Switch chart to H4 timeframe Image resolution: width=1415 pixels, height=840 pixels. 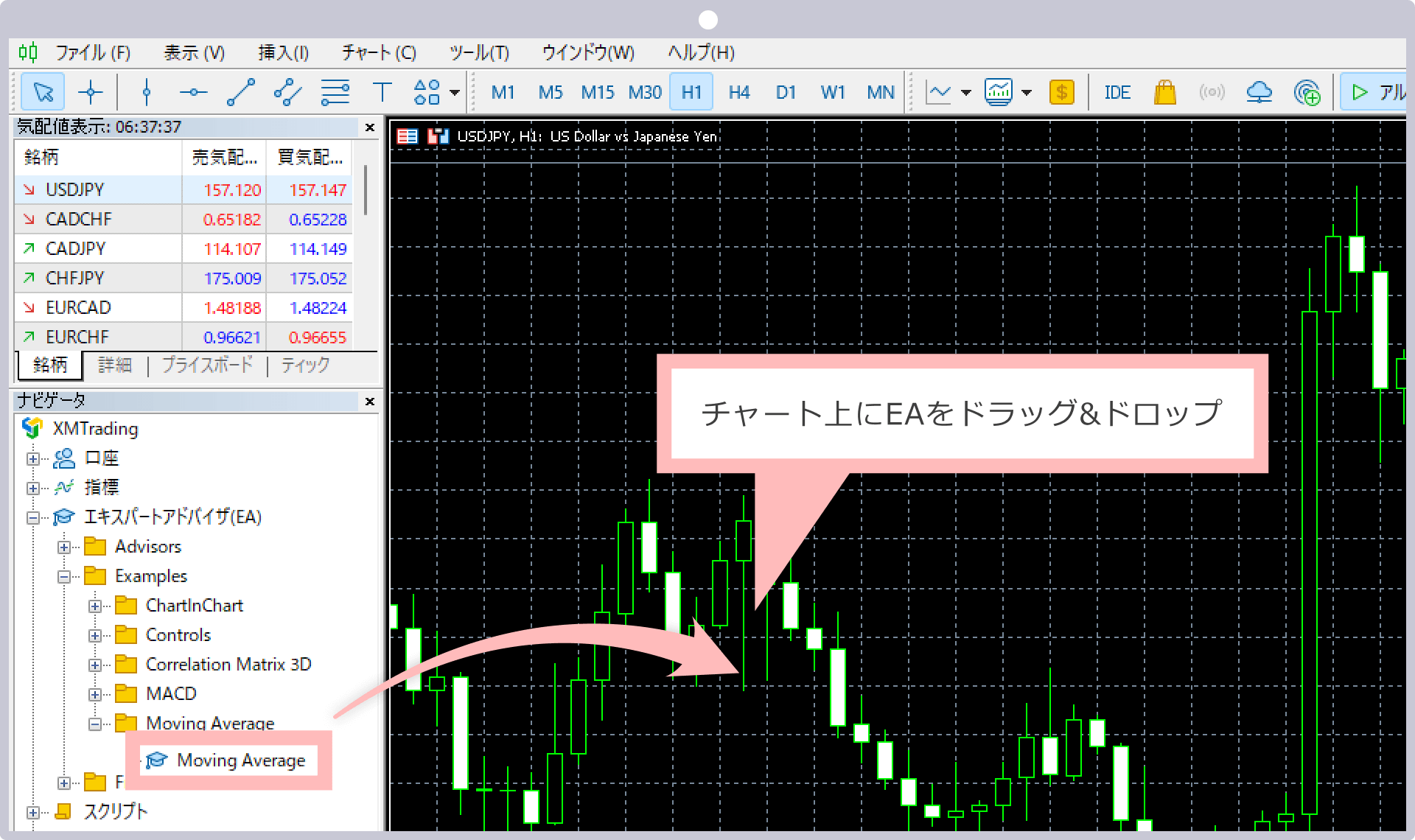[x=738, y=93]
